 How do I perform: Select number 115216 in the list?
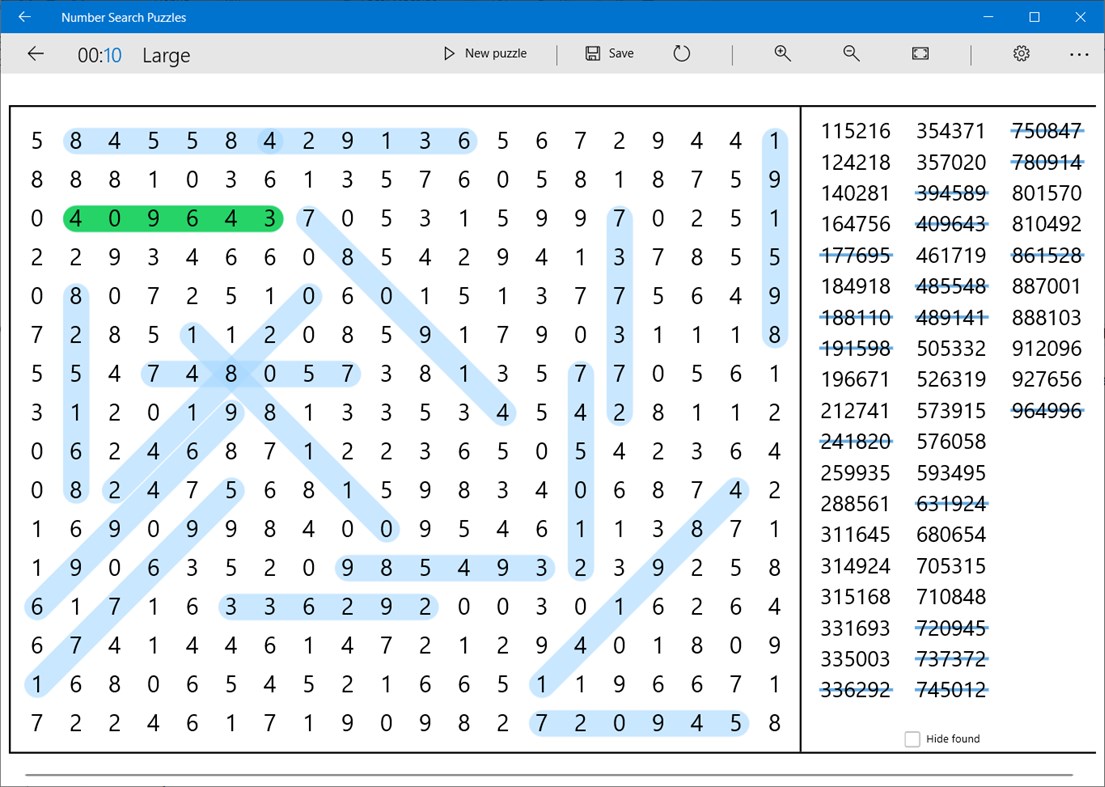857,131
